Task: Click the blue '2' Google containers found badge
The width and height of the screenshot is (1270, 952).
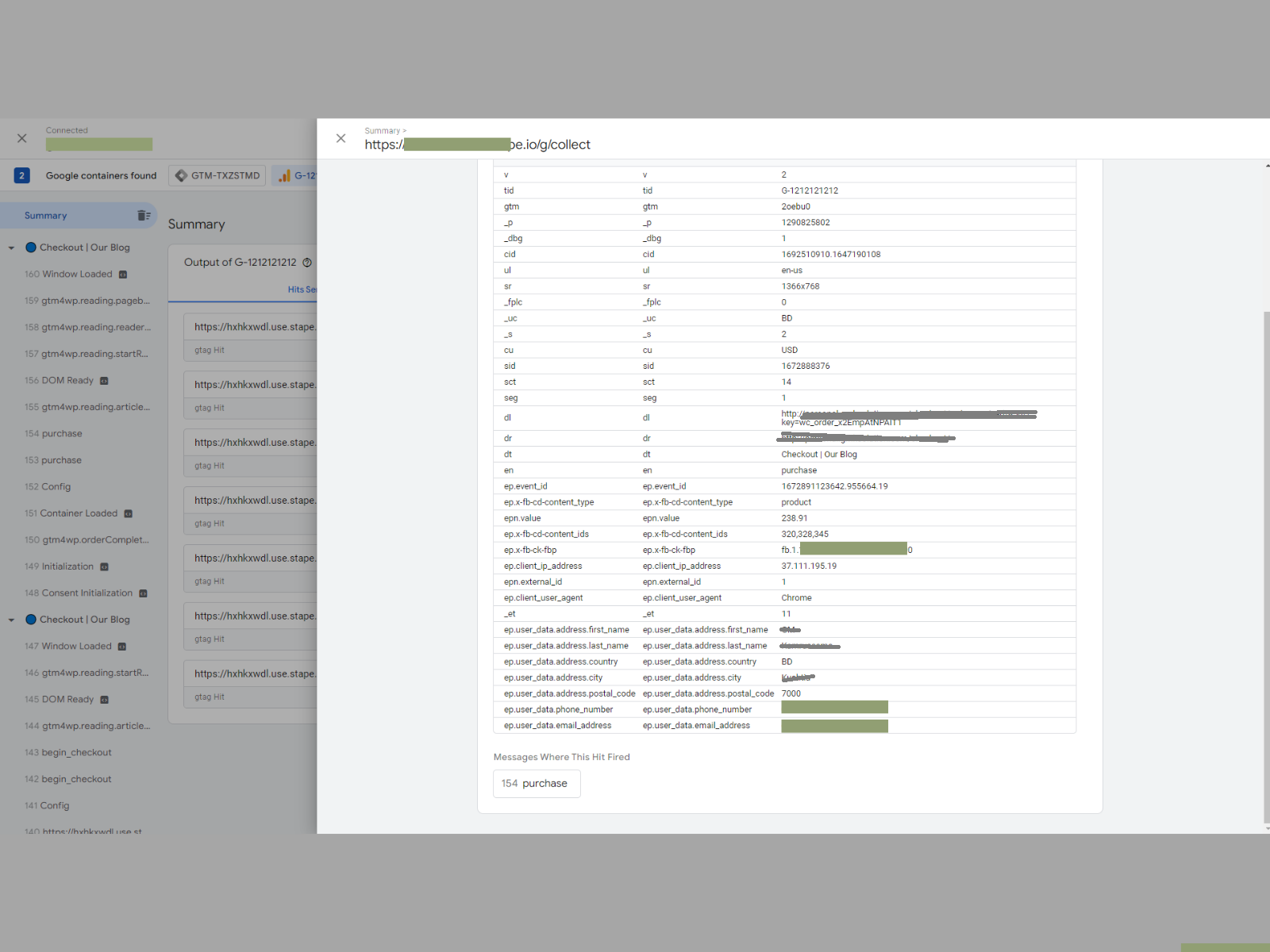Action: tap(21, 175)
